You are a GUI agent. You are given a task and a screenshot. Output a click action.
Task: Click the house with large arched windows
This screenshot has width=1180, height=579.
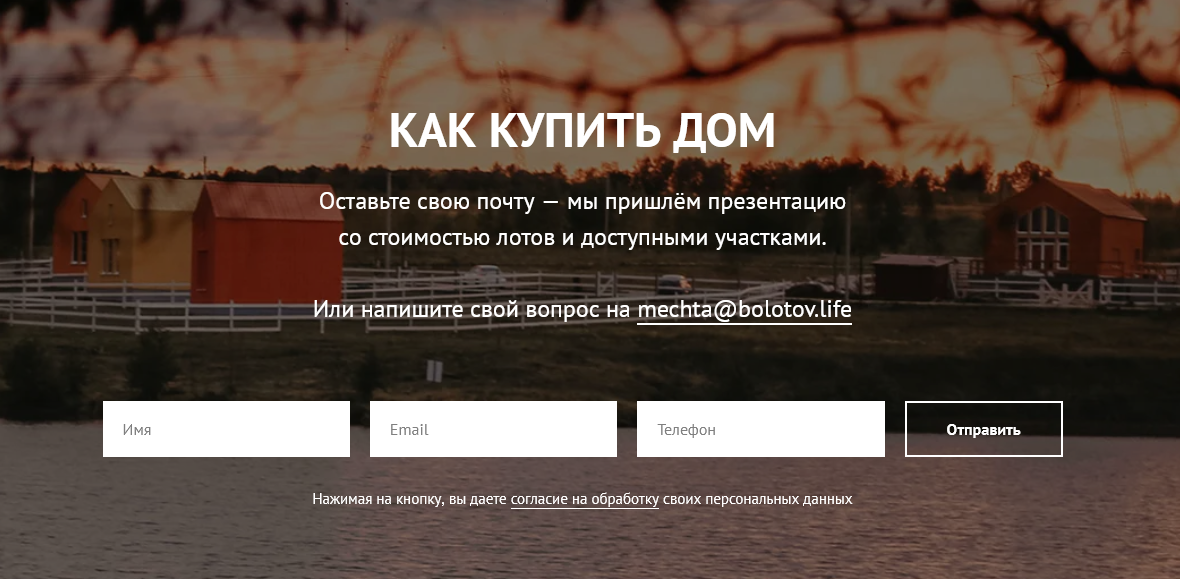[1065, 227]
